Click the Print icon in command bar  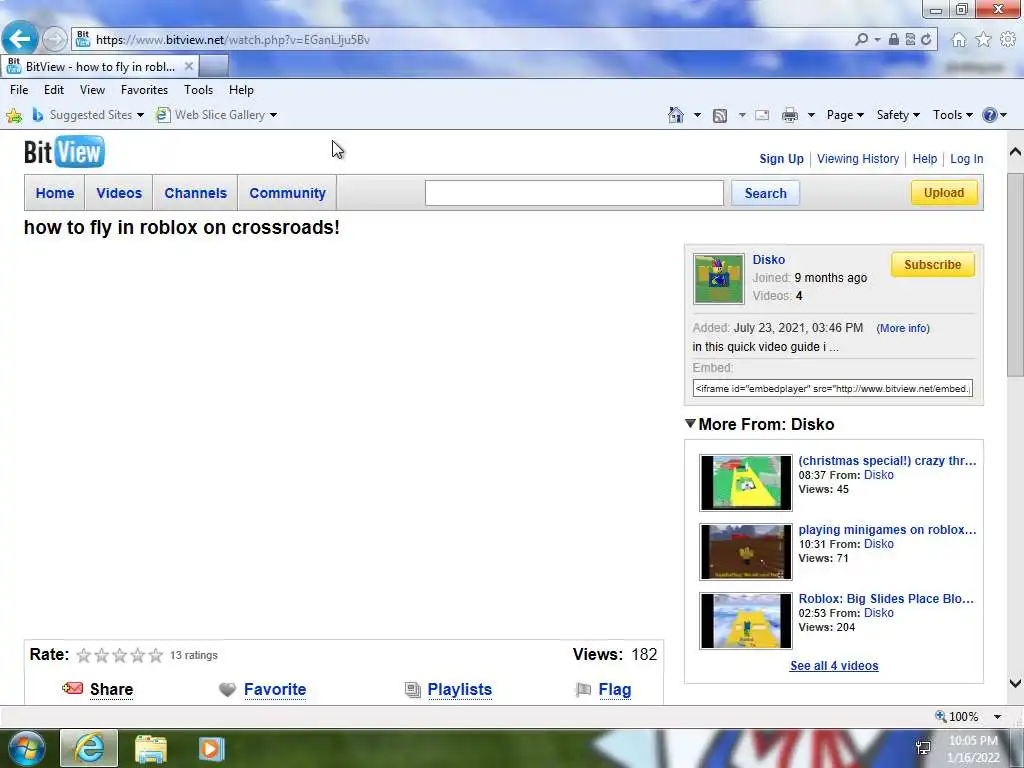[790, 115]
